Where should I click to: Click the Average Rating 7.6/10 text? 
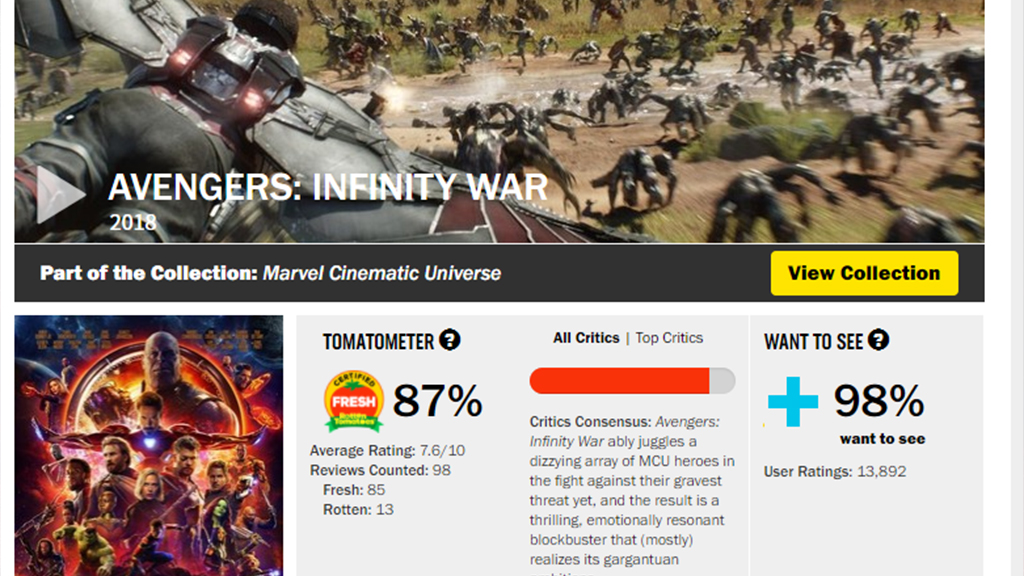pyautogui.click(x=387, y=451)
